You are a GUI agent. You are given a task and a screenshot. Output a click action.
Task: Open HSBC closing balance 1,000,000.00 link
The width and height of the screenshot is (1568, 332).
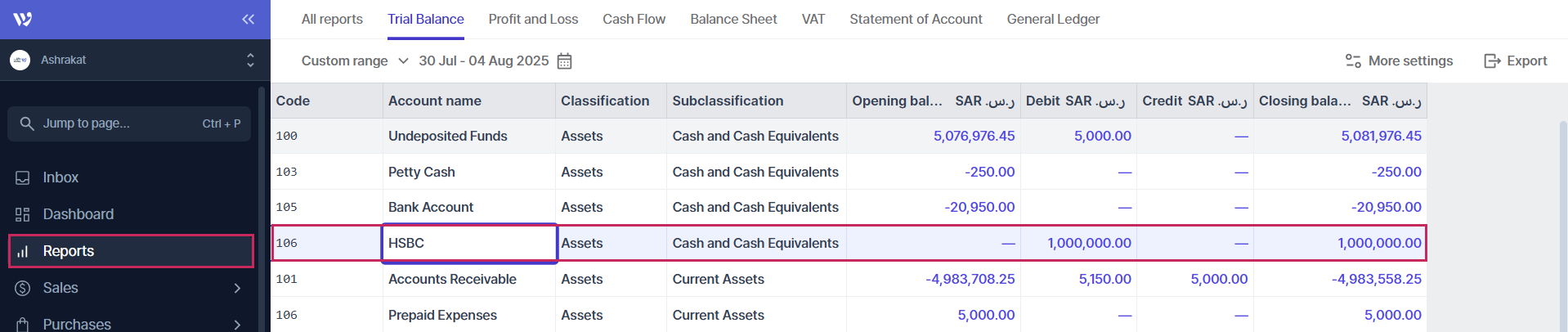pos(1379,243)
